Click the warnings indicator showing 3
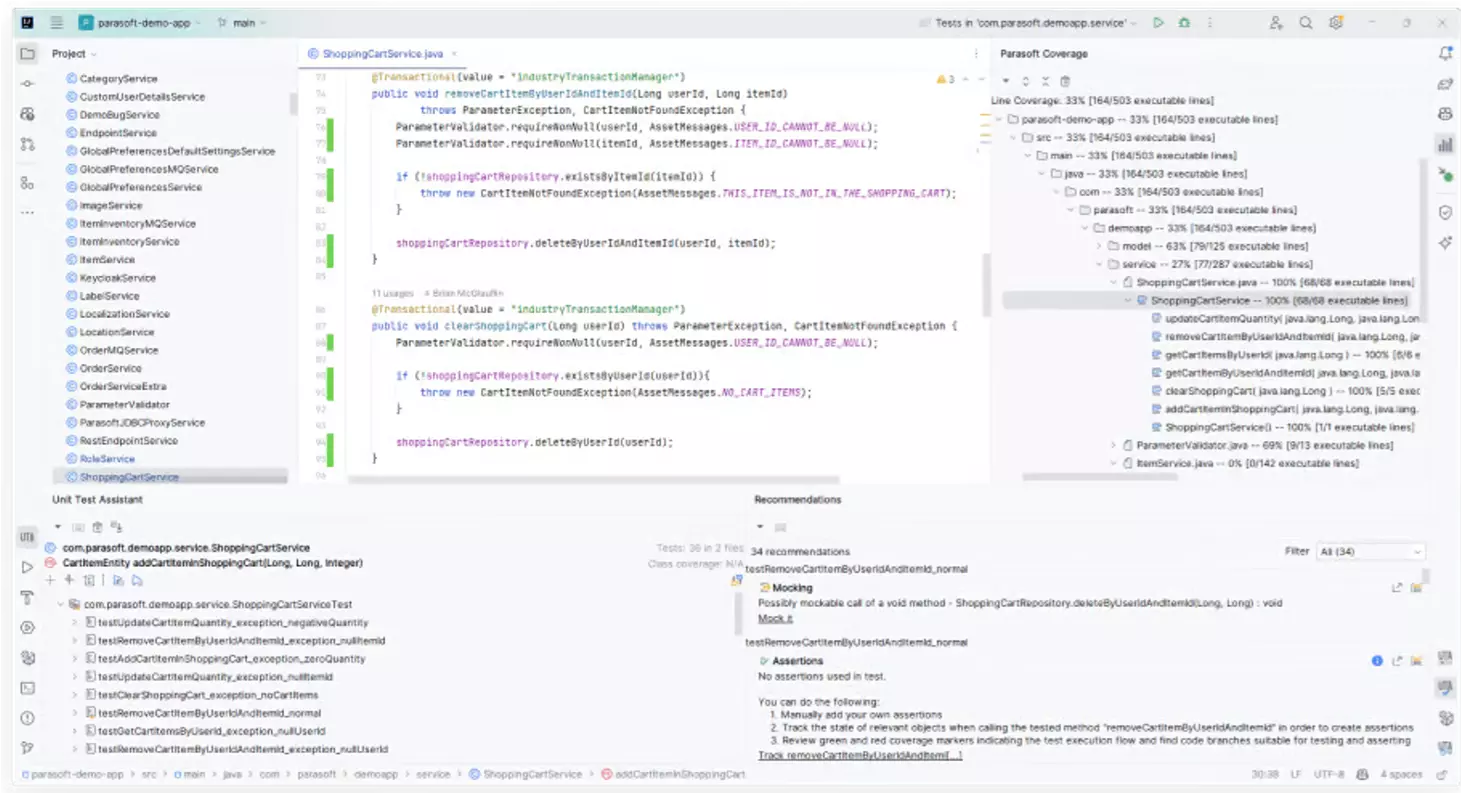The image size is (1462, 794). pyautogui.click(x=945, y=79)
